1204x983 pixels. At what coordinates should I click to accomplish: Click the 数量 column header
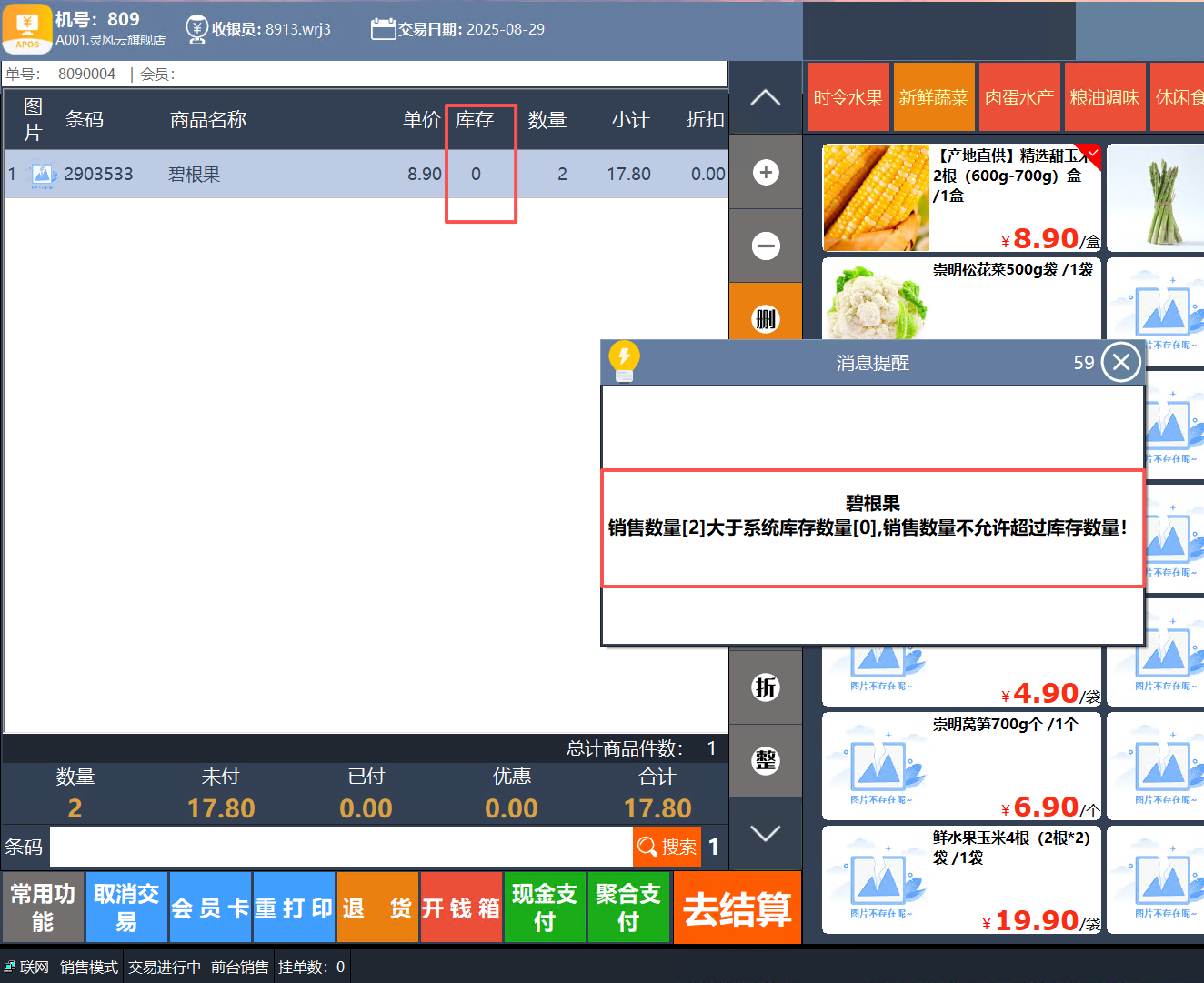click(547, 120)
